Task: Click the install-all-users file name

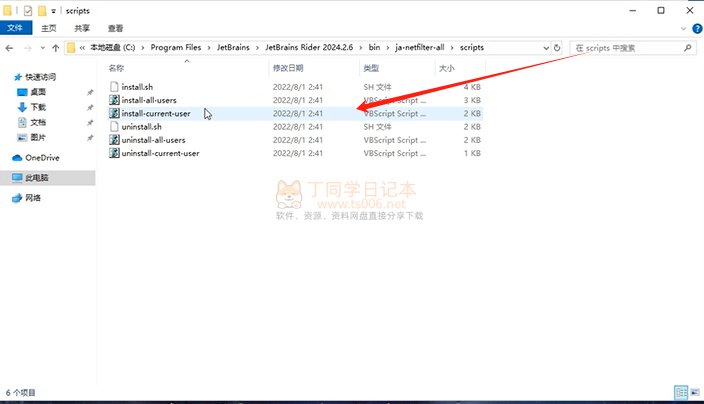Action: (x=149, y=100)
